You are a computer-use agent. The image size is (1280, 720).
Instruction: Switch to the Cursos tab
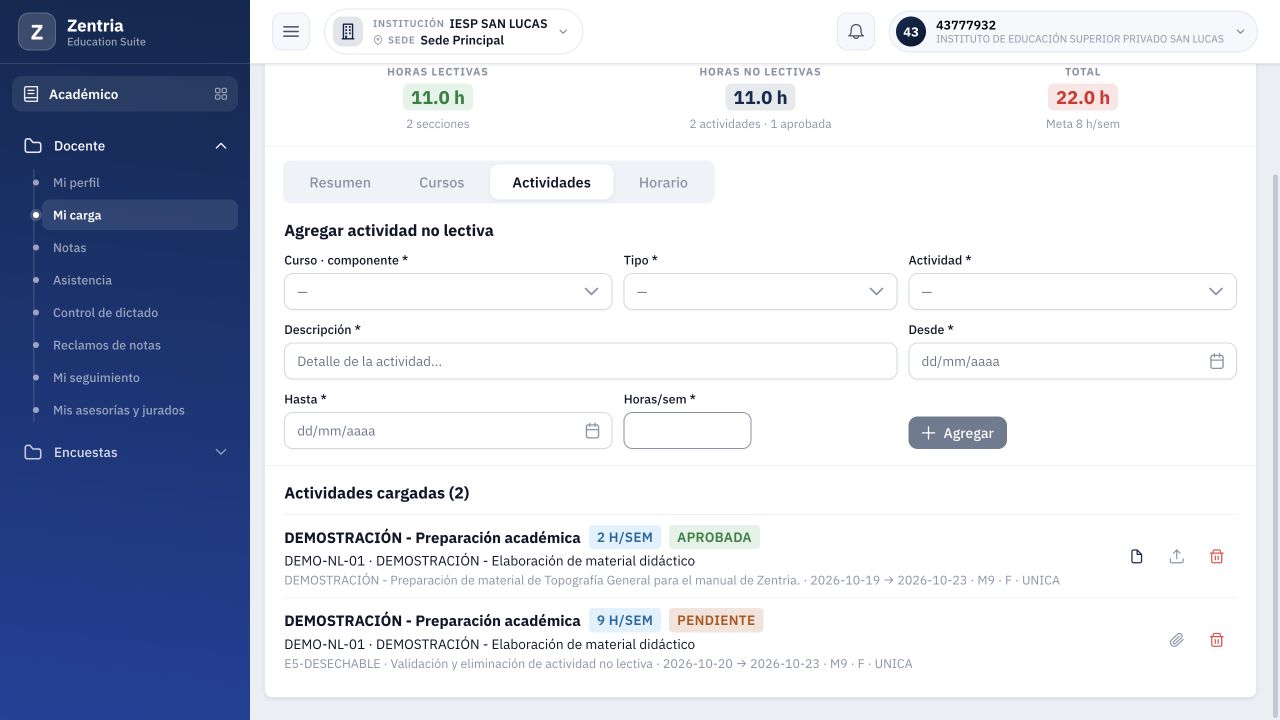pos(441,182)
